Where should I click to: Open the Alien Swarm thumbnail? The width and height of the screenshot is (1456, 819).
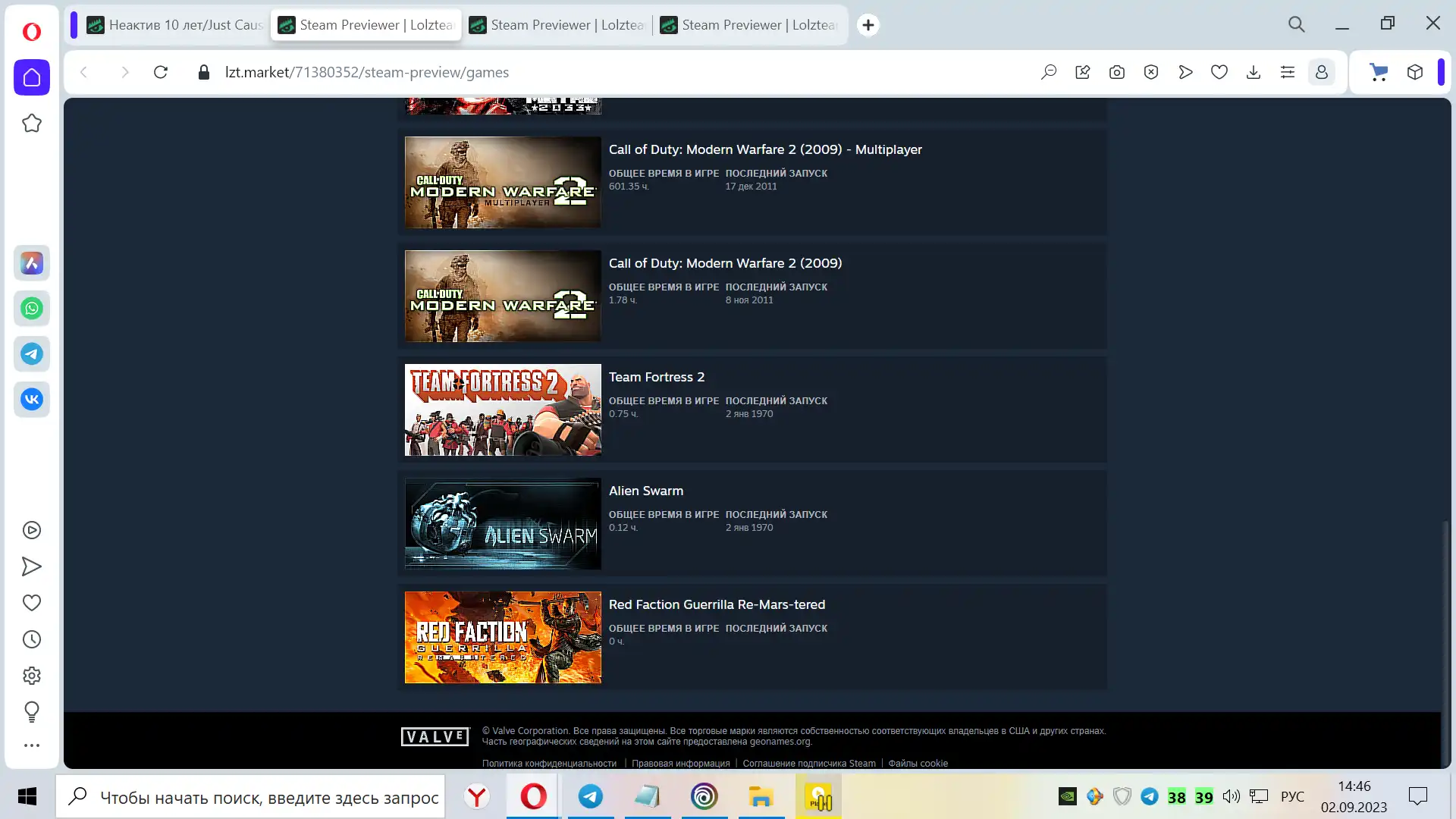click(x=503, y=523)
